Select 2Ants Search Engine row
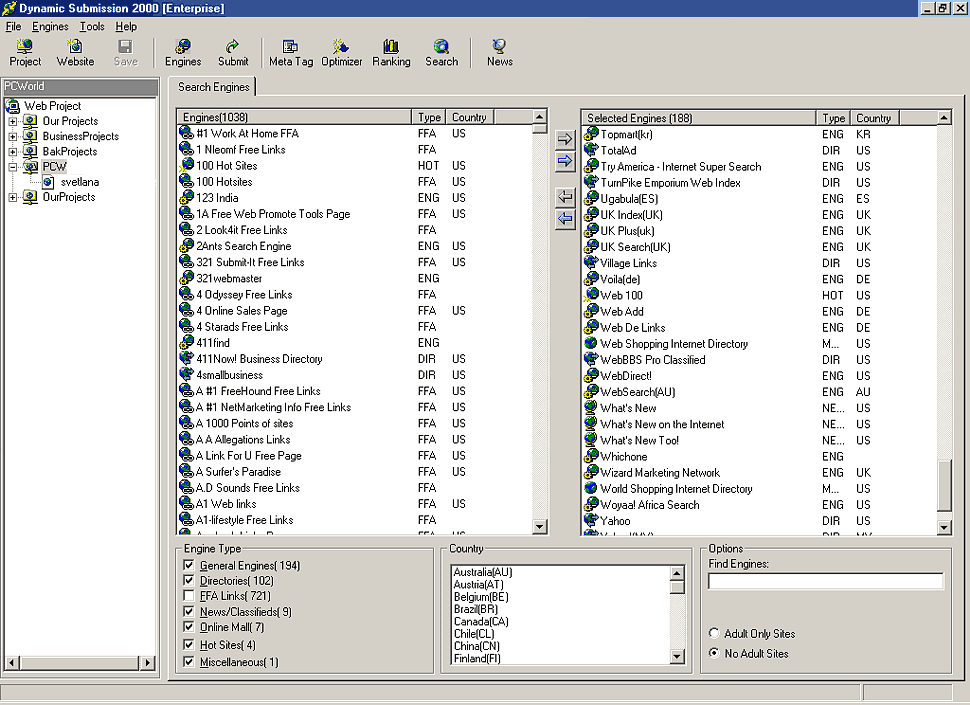 click(354, 246)
